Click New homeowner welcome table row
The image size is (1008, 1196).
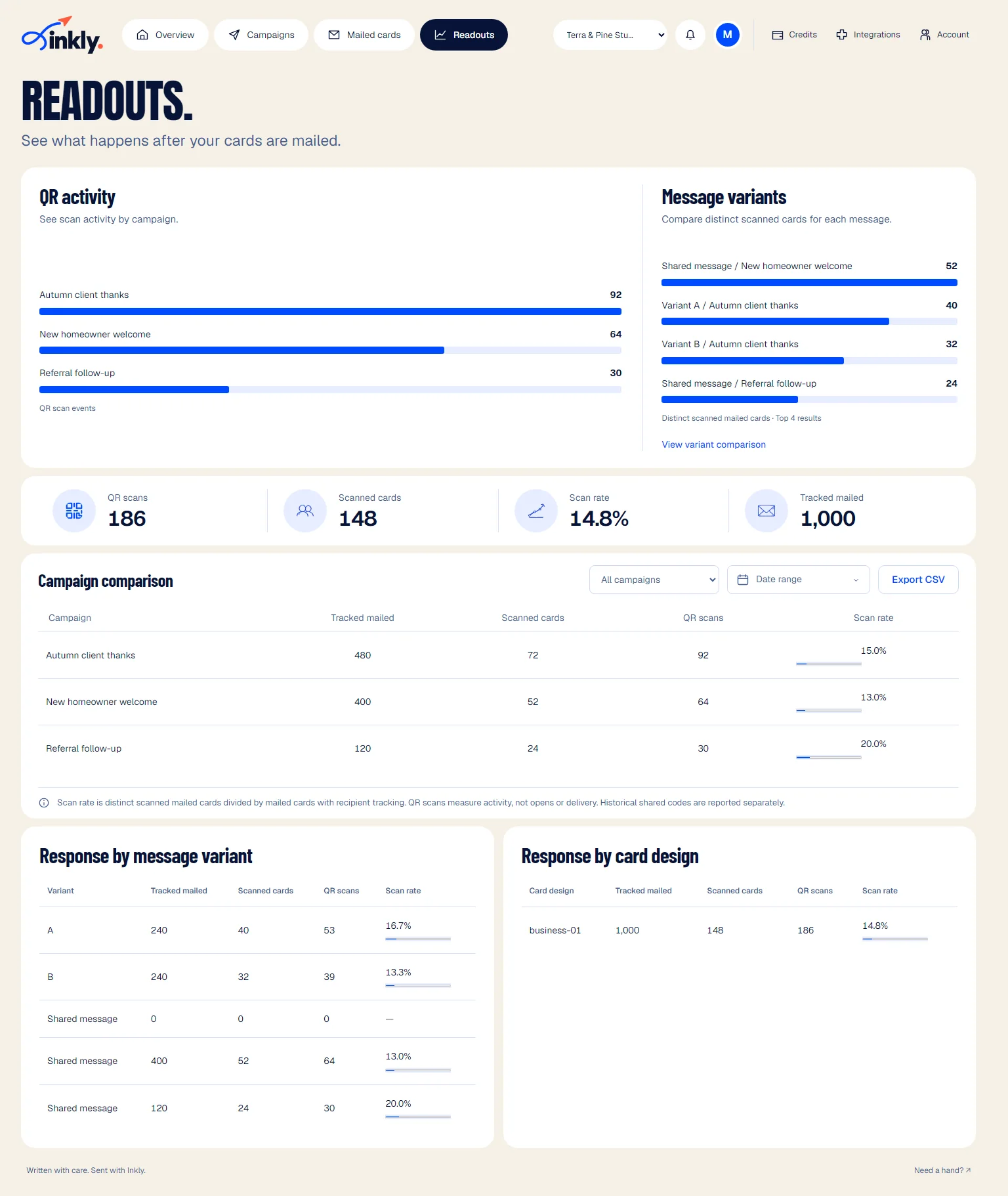tap(499, 702)
